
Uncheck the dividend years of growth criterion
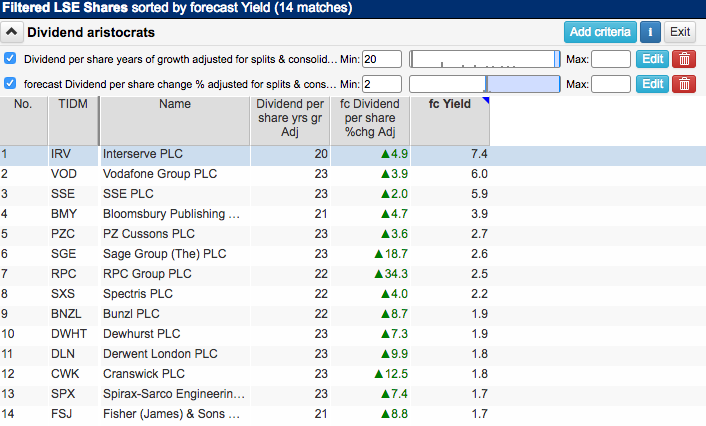tap(10, 58)
